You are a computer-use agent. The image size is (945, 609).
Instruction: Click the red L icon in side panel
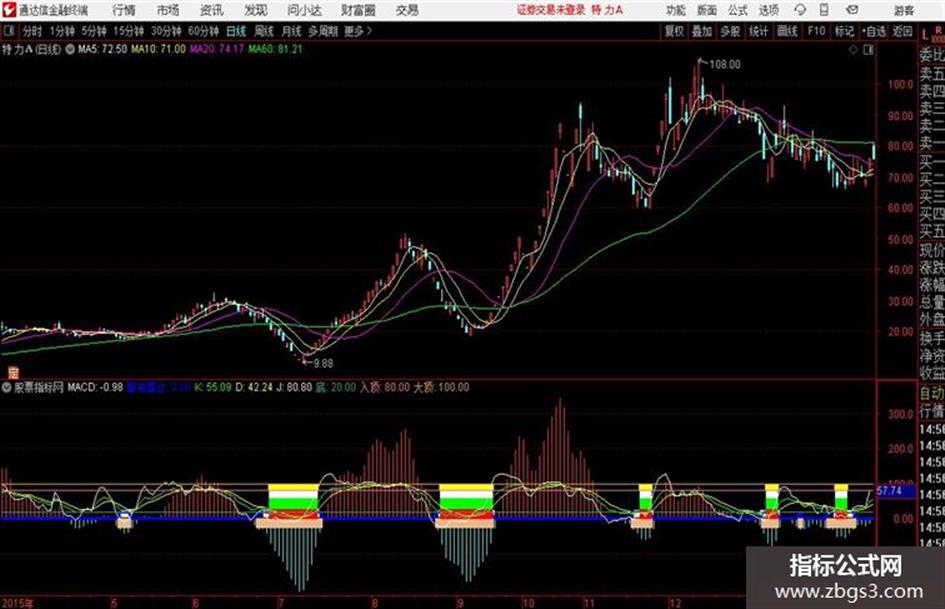[925, 34]
